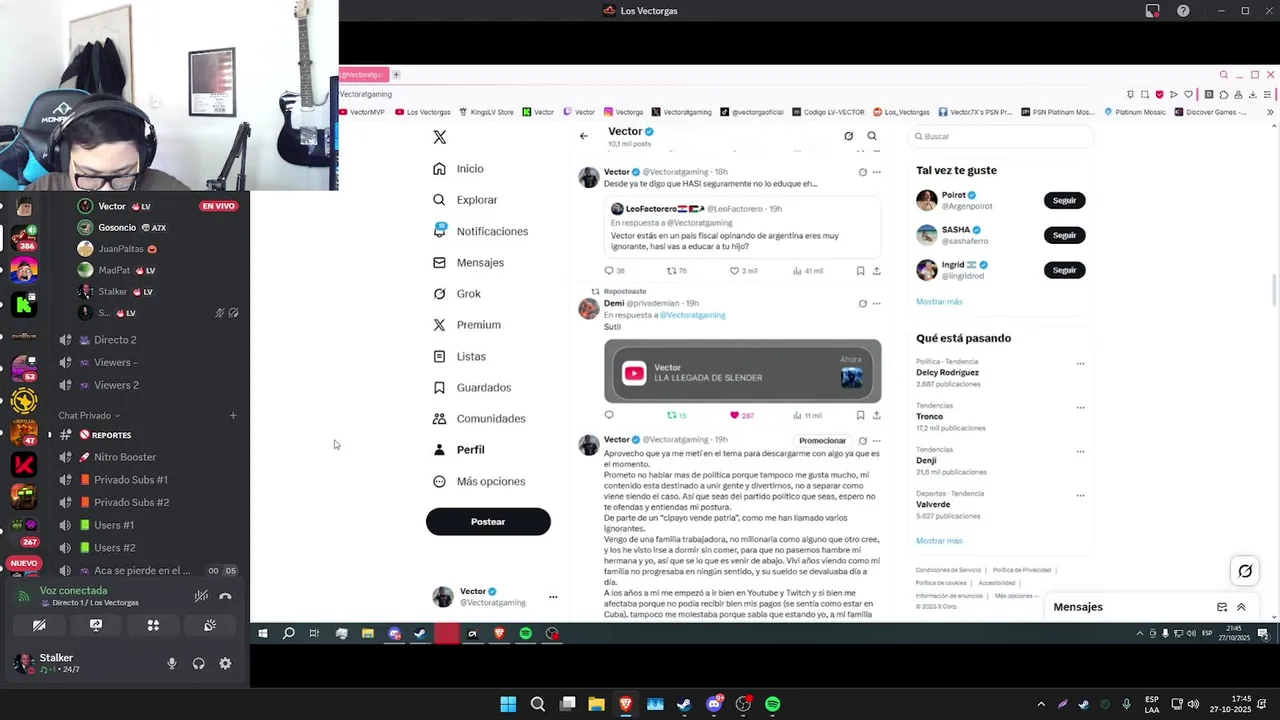Open the @Vectoratgaming mention link
Screen dimensions: 1280x720
[692, 315]
